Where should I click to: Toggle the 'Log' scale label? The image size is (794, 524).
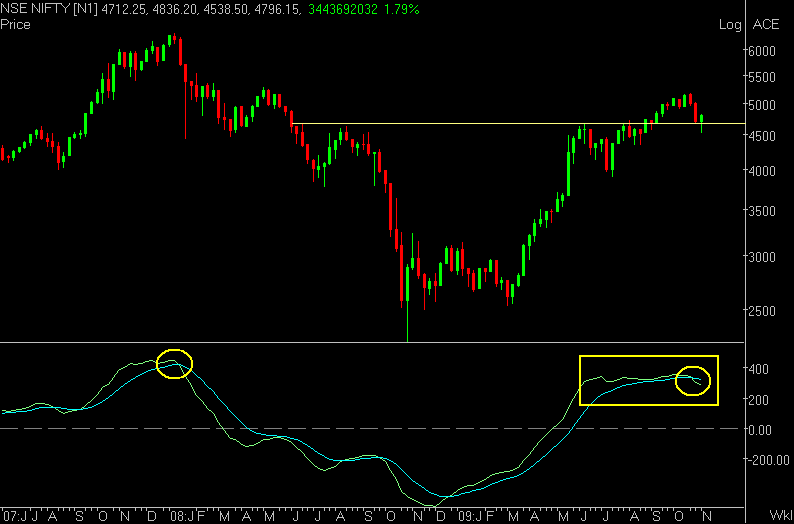coord(730,25)
